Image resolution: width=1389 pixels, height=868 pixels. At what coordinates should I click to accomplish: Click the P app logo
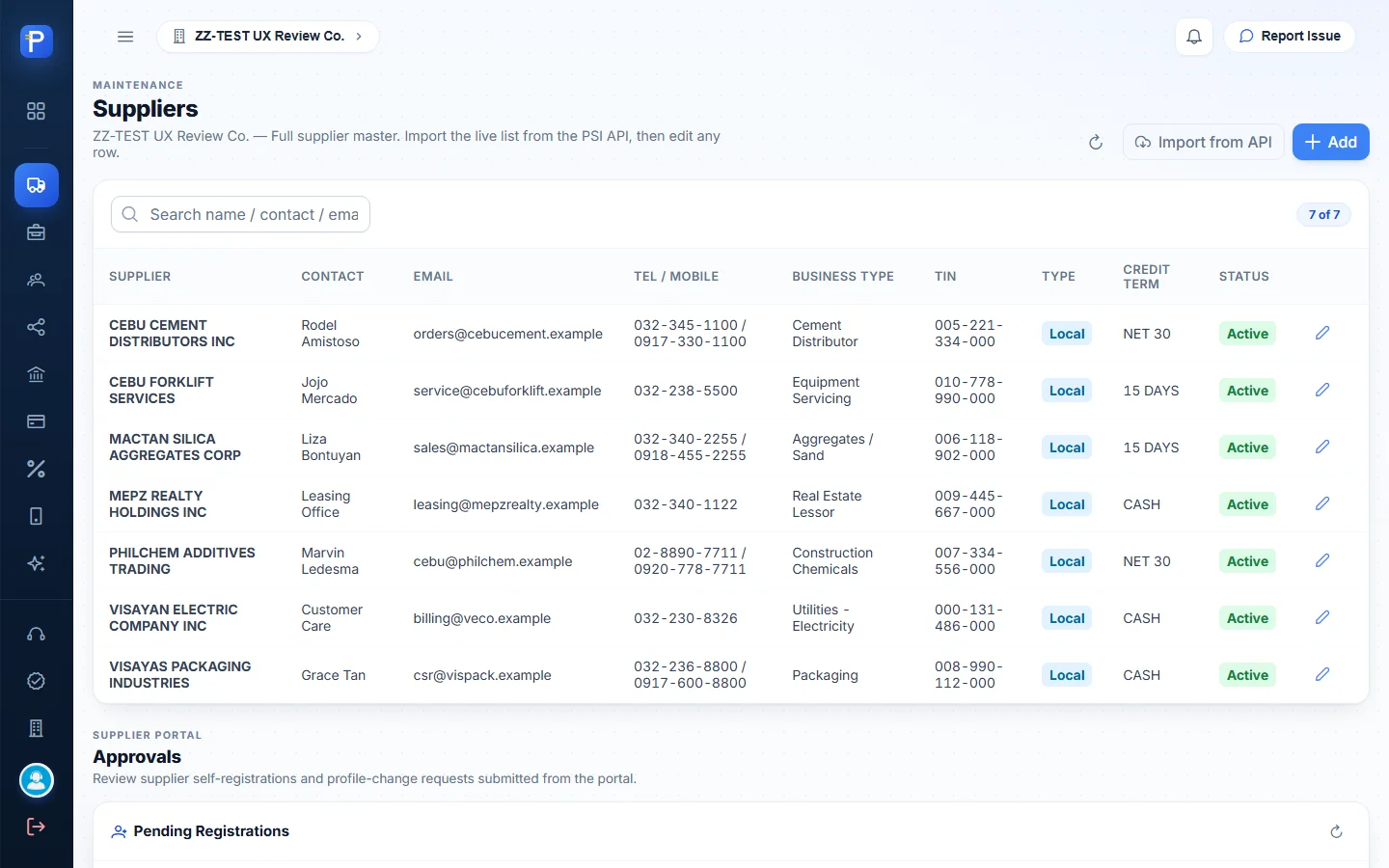click(x=36, y=41)
